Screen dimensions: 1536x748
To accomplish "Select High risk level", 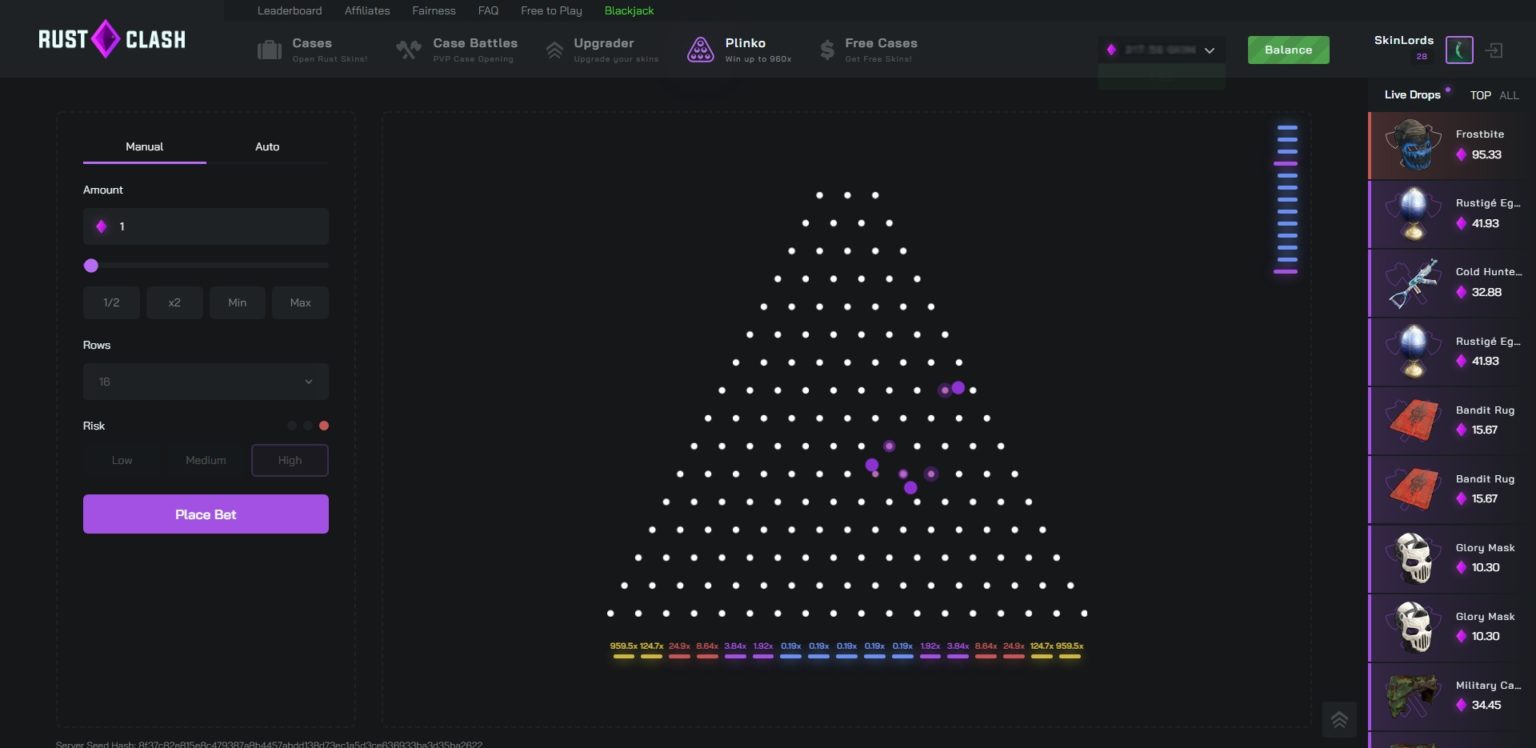I will [290, 460].
